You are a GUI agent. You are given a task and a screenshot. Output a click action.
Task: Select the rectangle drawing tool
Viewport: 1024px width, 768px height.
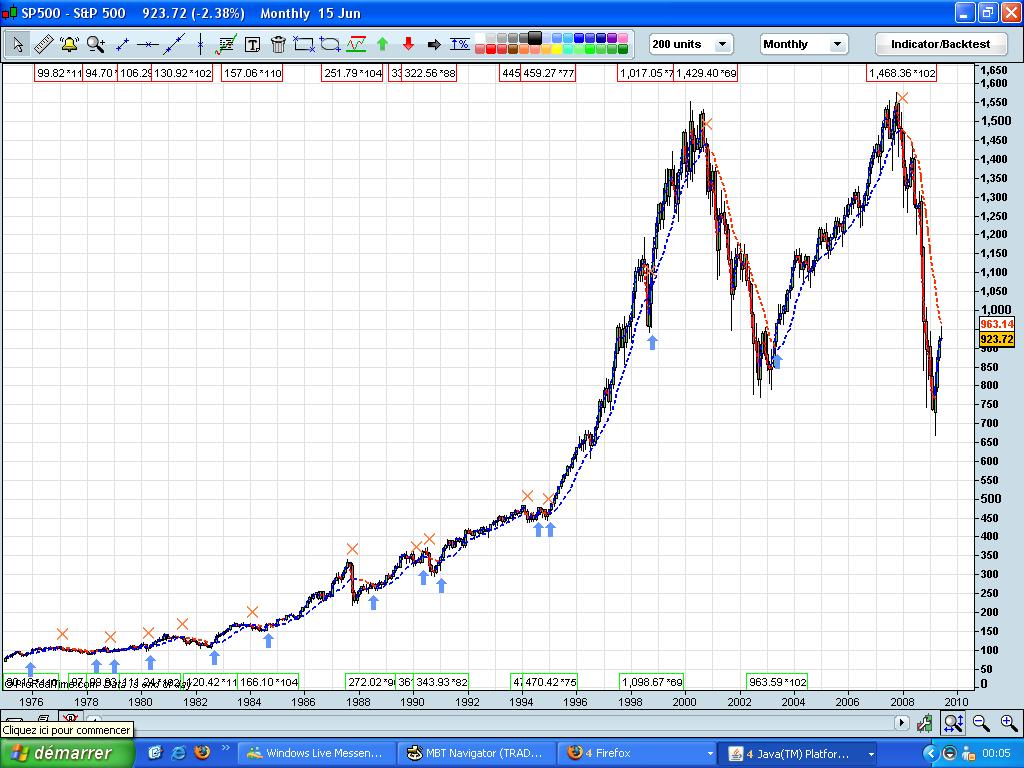tap(304, 44)
